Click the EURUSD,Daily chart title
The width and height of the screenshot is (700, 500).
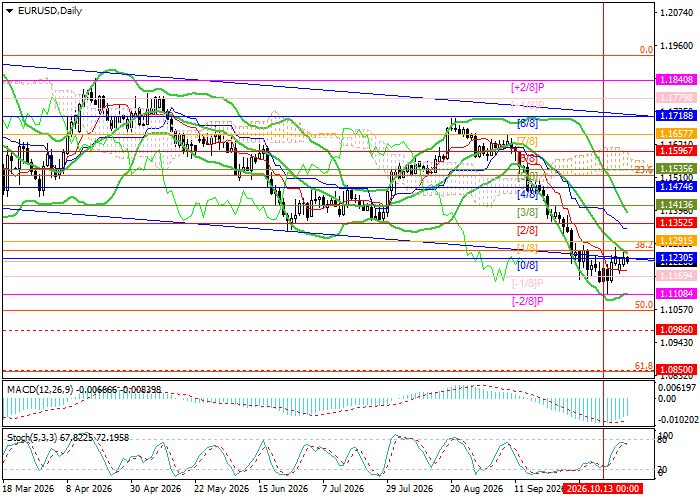coord(50,11)
